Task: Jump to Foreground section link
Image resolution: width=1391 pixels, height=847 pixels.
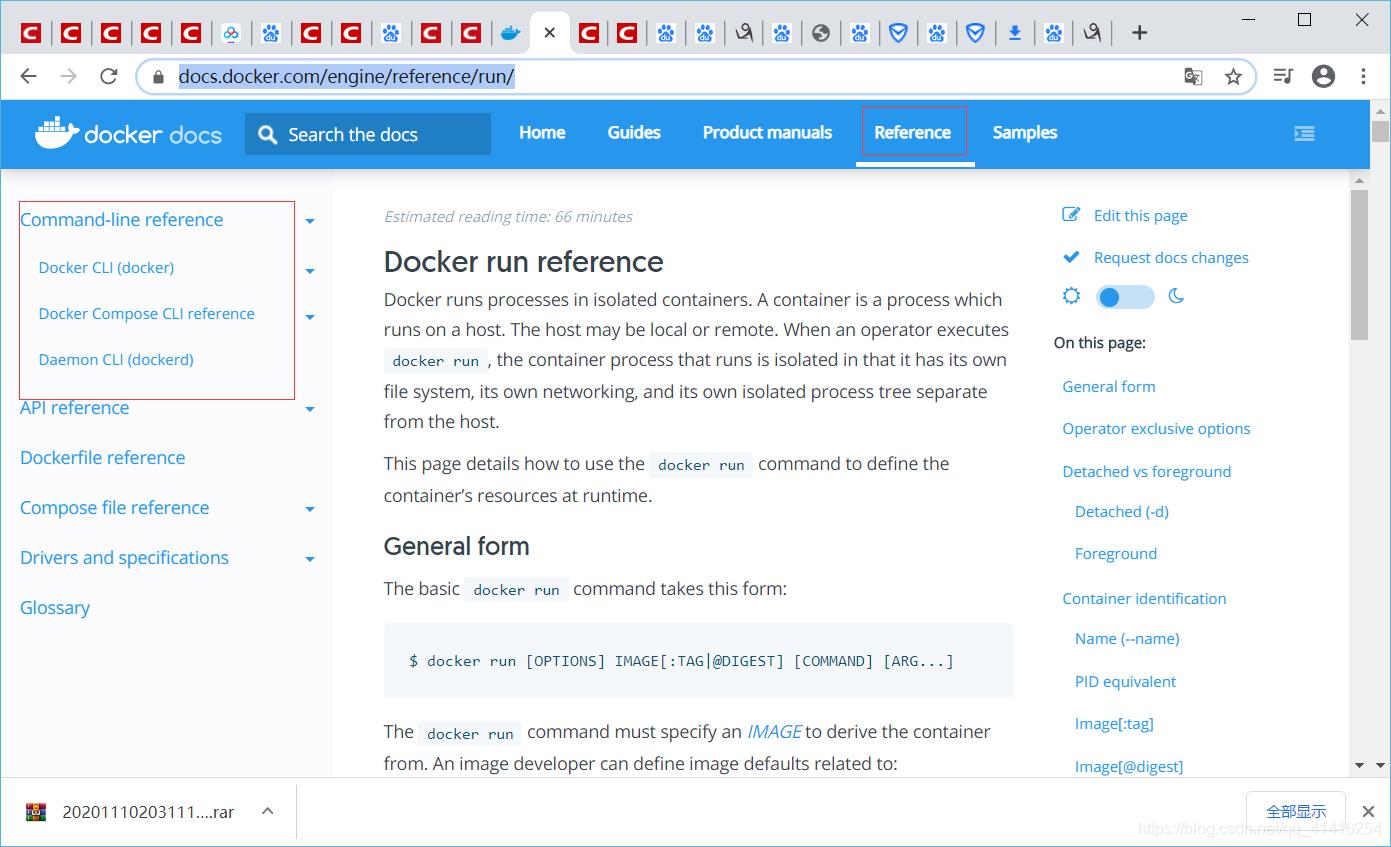Action: 1116,553
